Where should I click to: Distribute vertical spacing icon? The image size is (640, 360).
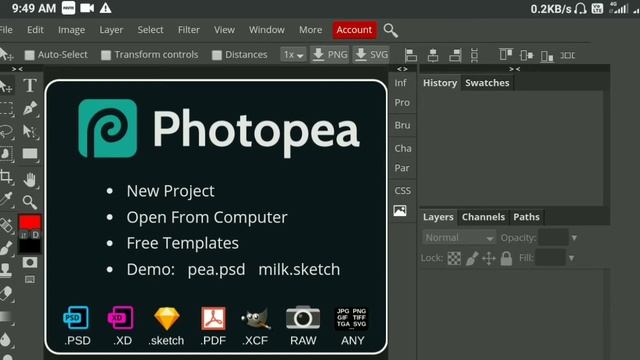474,55
